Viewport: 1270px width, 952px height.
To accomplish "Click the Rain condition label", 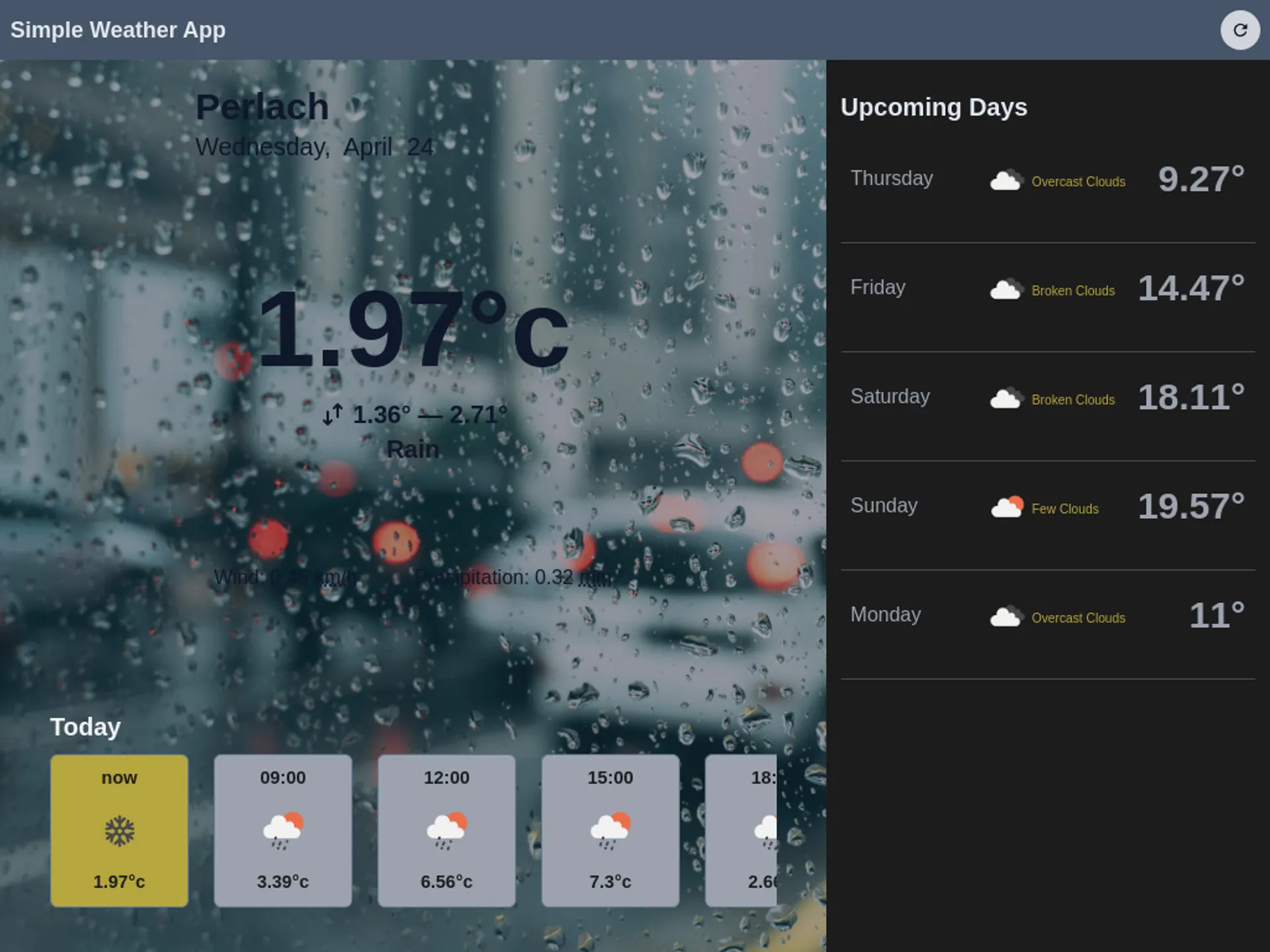I will tap(413, 450).
